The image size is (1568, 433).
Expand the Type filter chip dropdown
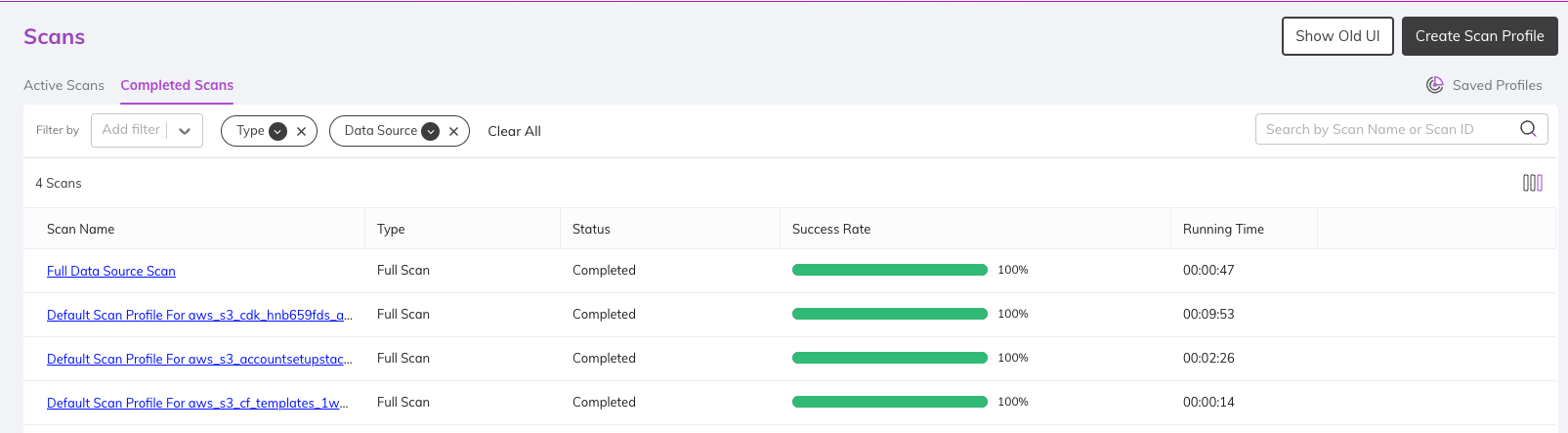277,131
